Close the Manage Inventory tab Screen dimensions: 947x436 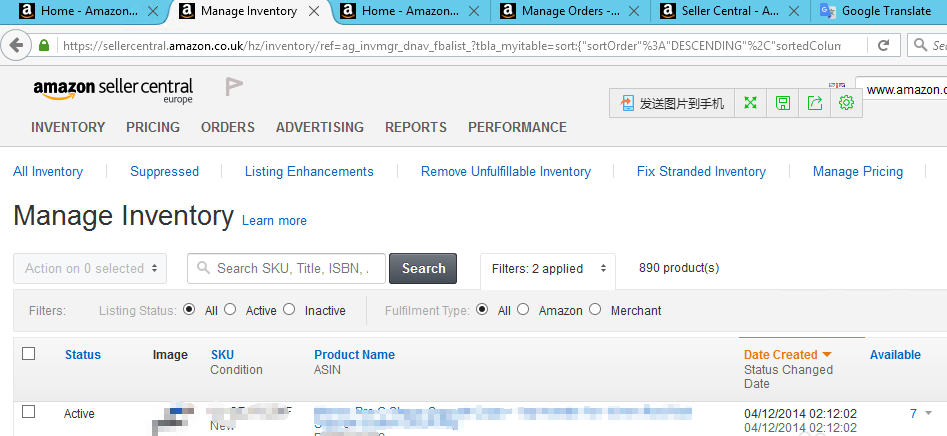pyautogui.click(x=314, y=11)
